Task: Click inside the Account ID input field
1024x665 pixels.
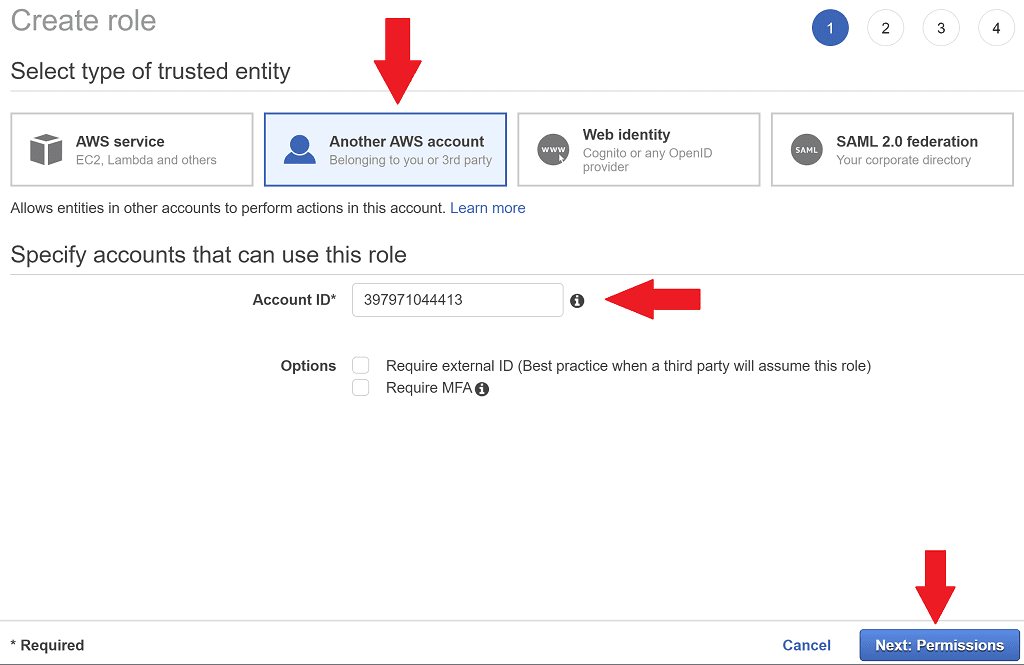Action: (x=457, y=299)
